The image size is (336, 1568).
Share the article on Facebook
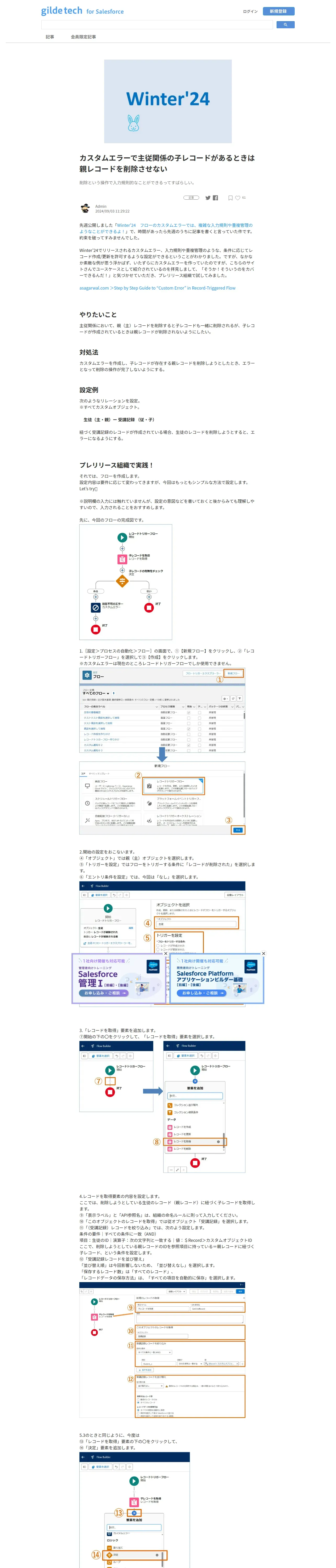215,198
